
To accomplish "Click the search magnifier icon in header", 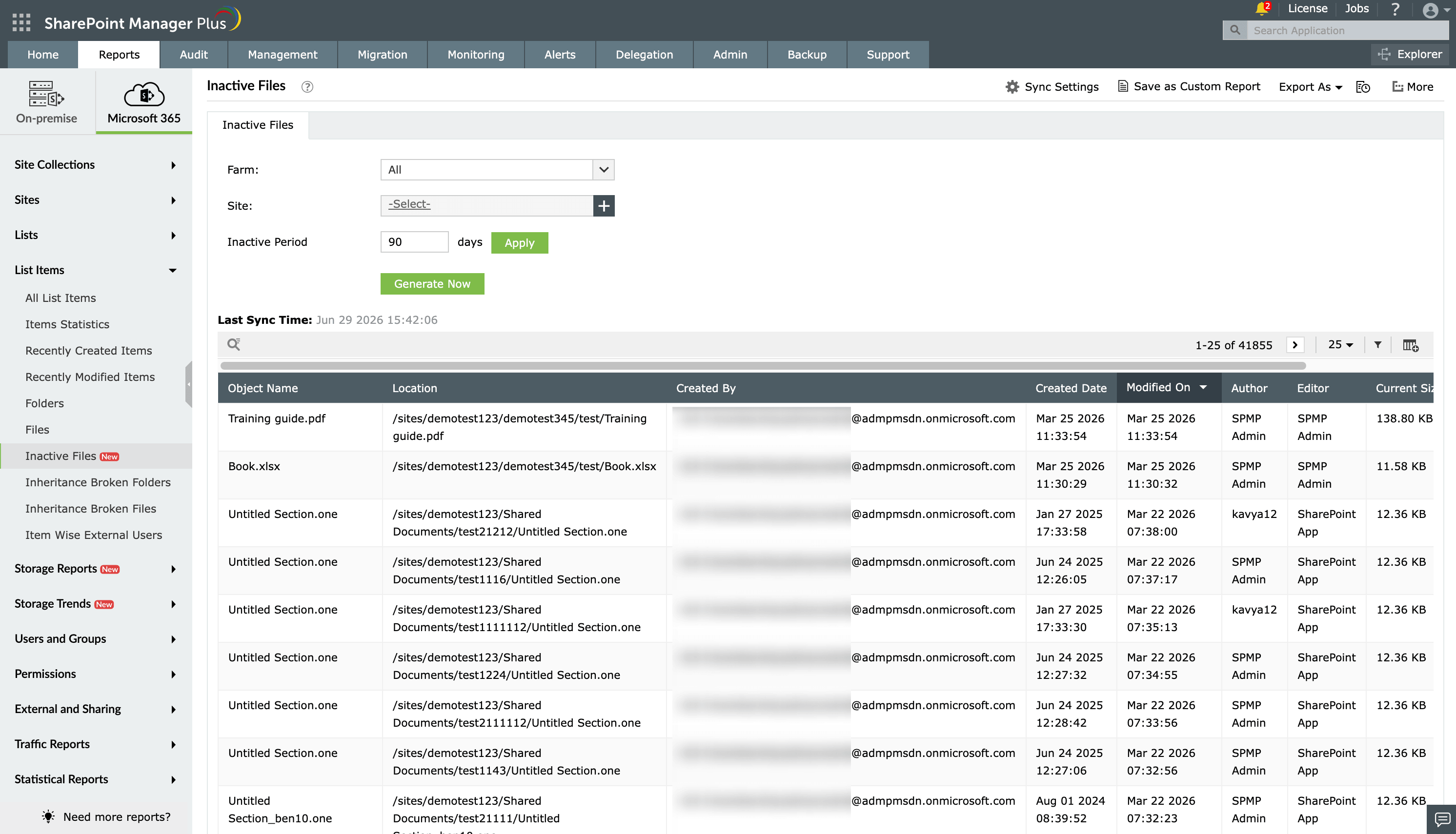I will (x=1235, y=30).
